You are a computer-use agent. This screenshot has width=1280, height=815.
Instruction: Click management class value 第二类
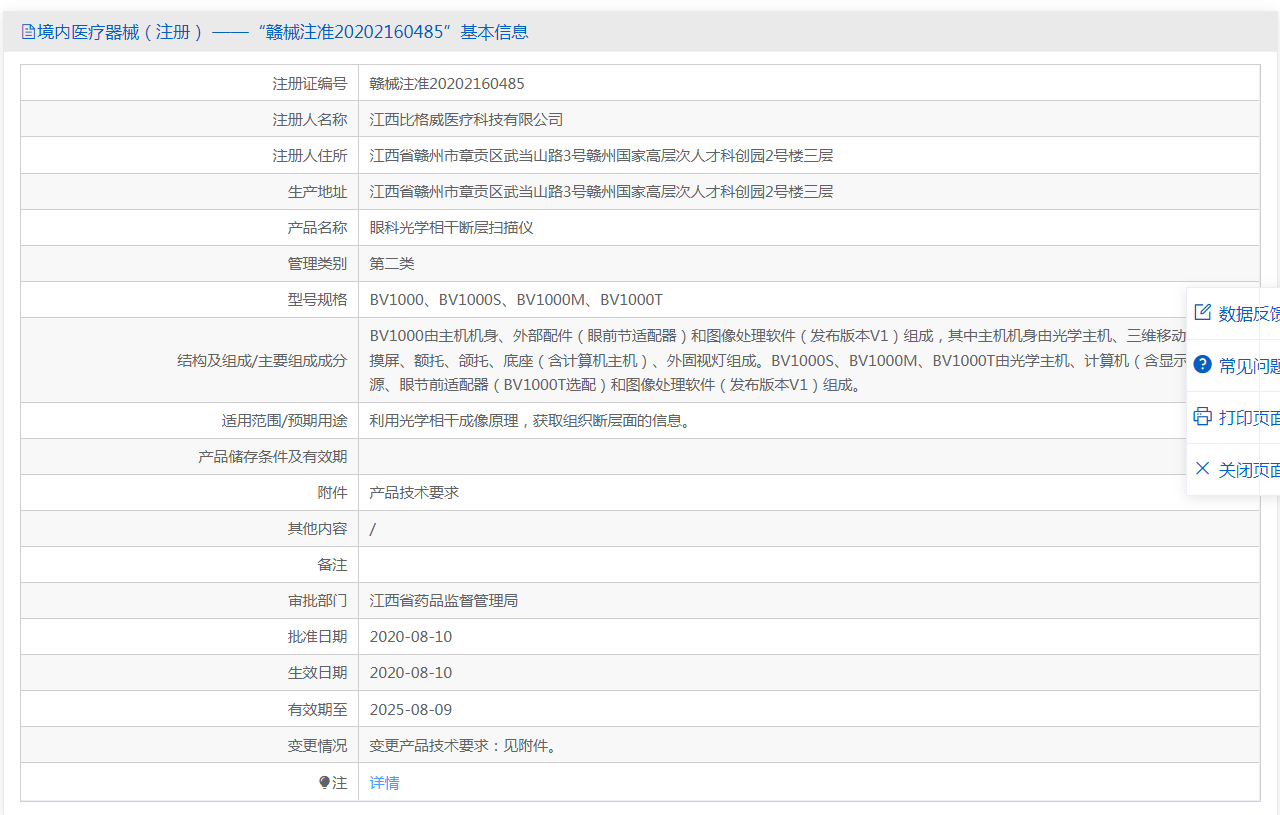coord(392,263)
